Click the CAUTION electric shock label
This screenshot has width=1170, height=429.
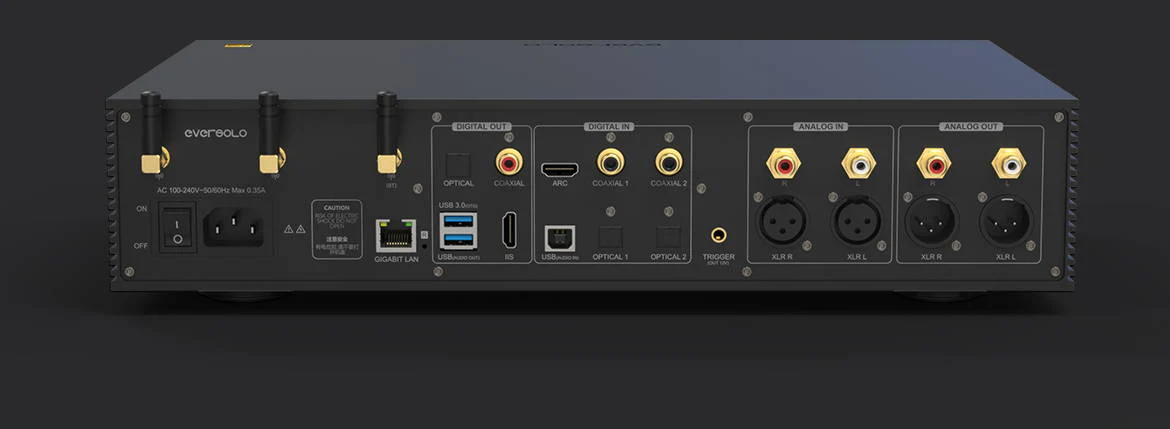pyautogui.click(x=337, y=229)
